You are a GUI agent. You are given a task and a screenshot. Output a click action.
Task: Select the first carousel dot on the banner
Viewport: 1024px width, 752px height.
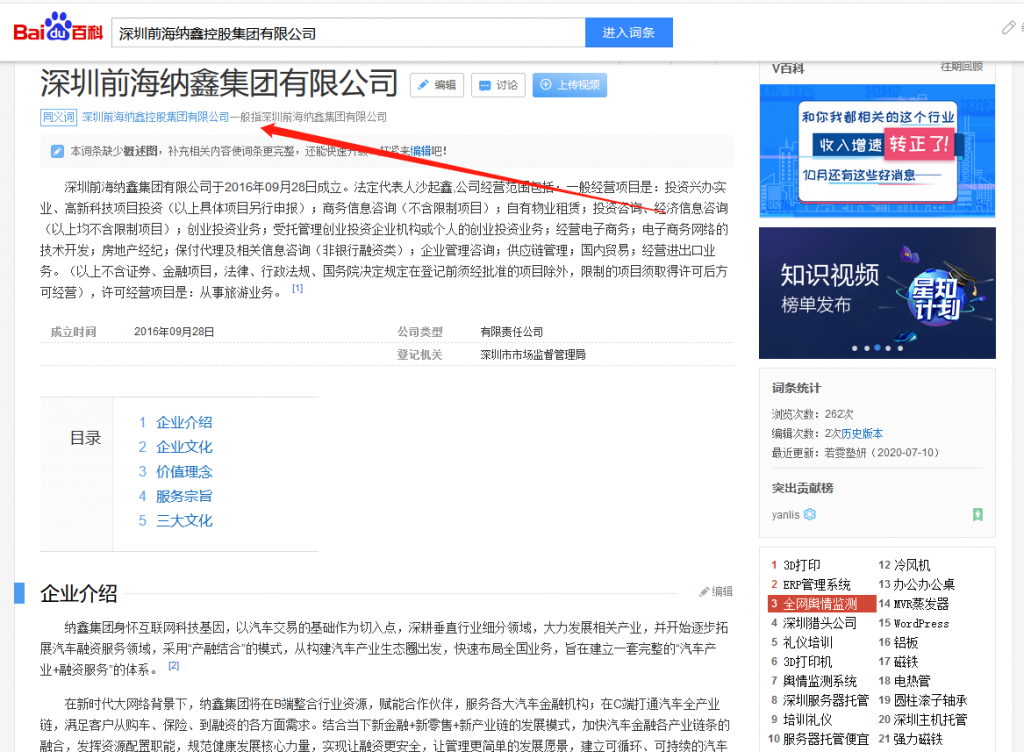click(x=855, y=348)
